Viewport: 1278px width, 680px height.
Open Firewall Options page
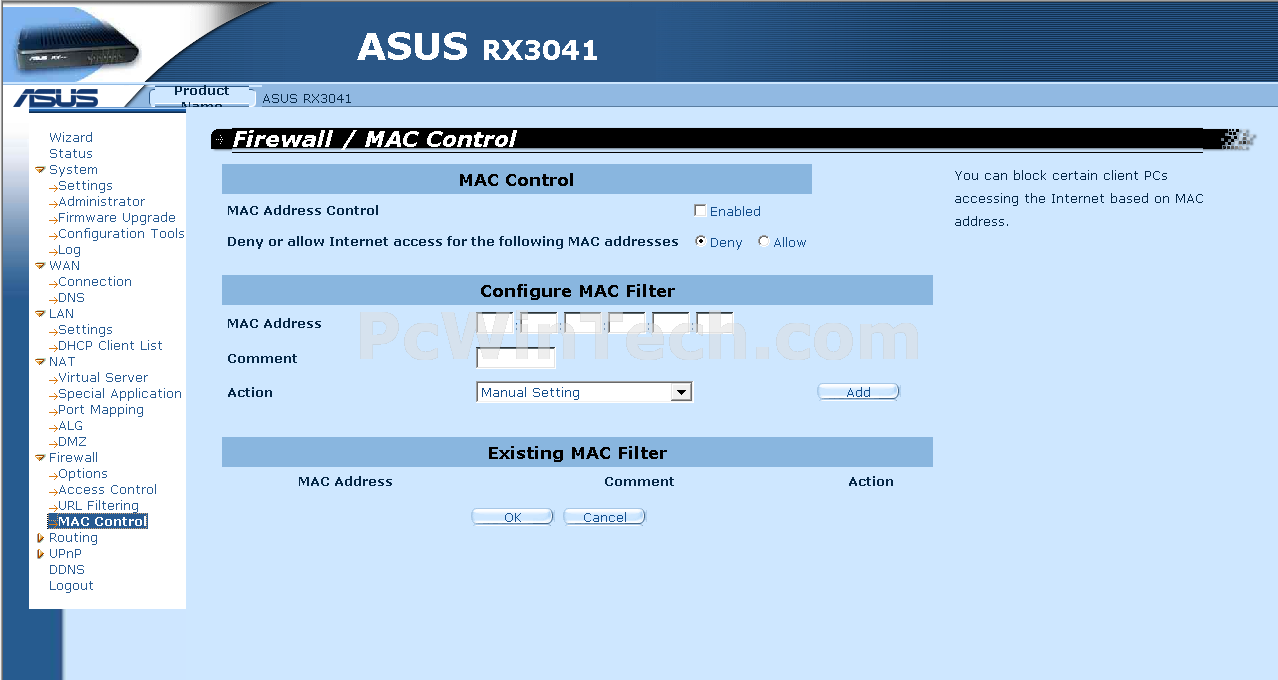click(x=83, y=474)
